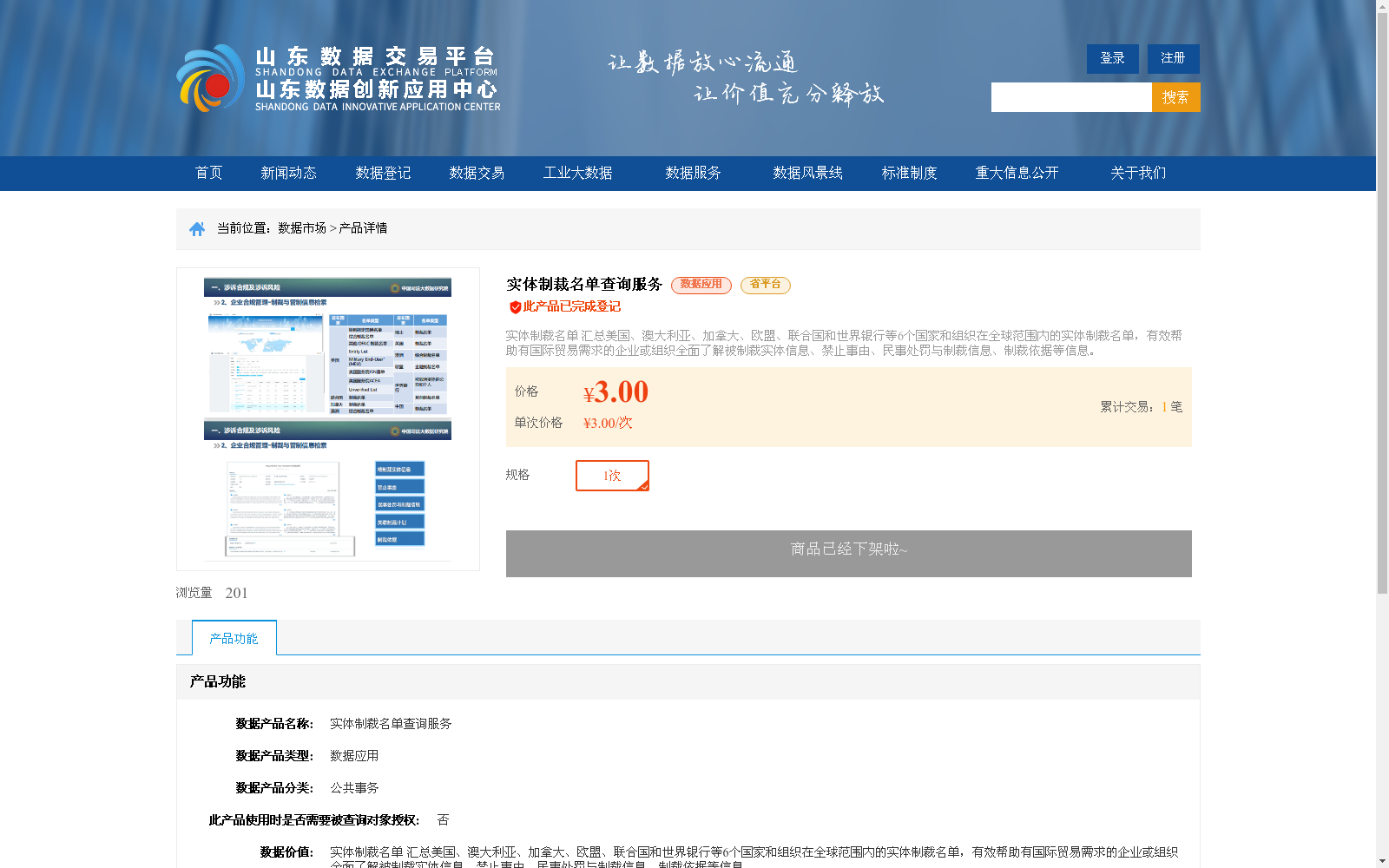Viewport: 1389px width, 868px height.
Task: Click the authorization answer 否
Action: [x=444, y=820]
